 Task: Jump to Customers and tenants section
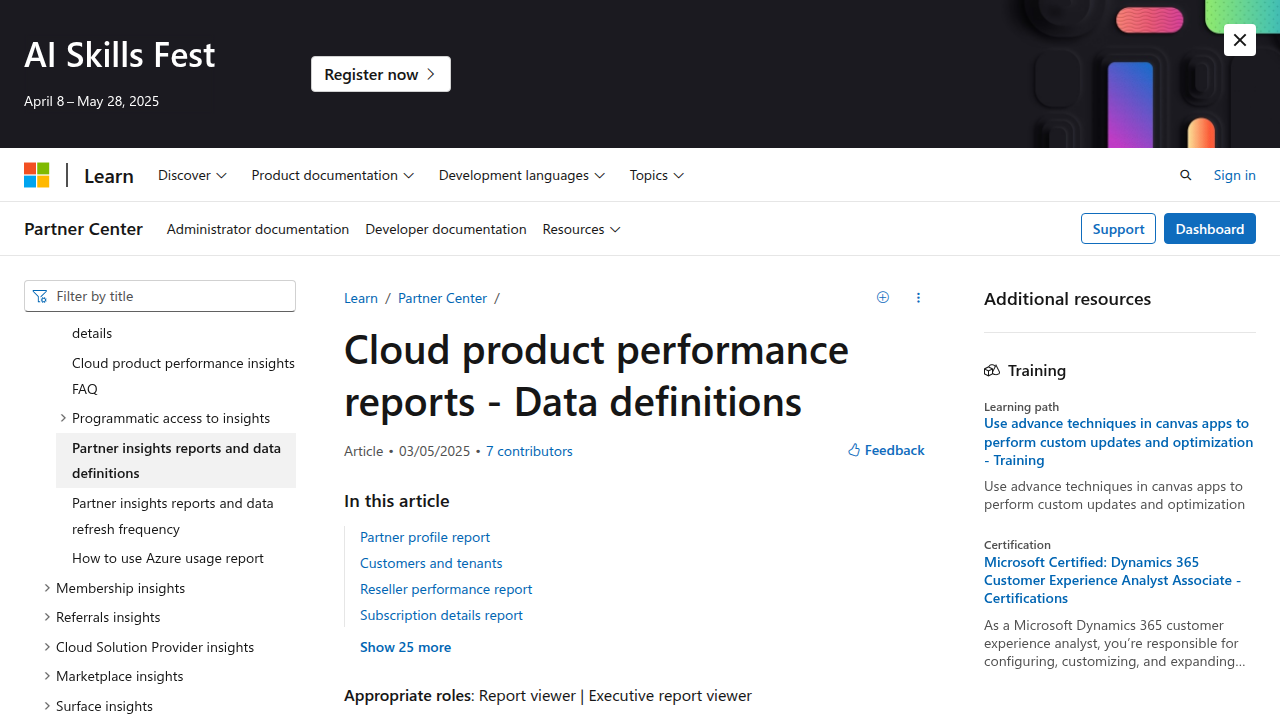(431, 563)
